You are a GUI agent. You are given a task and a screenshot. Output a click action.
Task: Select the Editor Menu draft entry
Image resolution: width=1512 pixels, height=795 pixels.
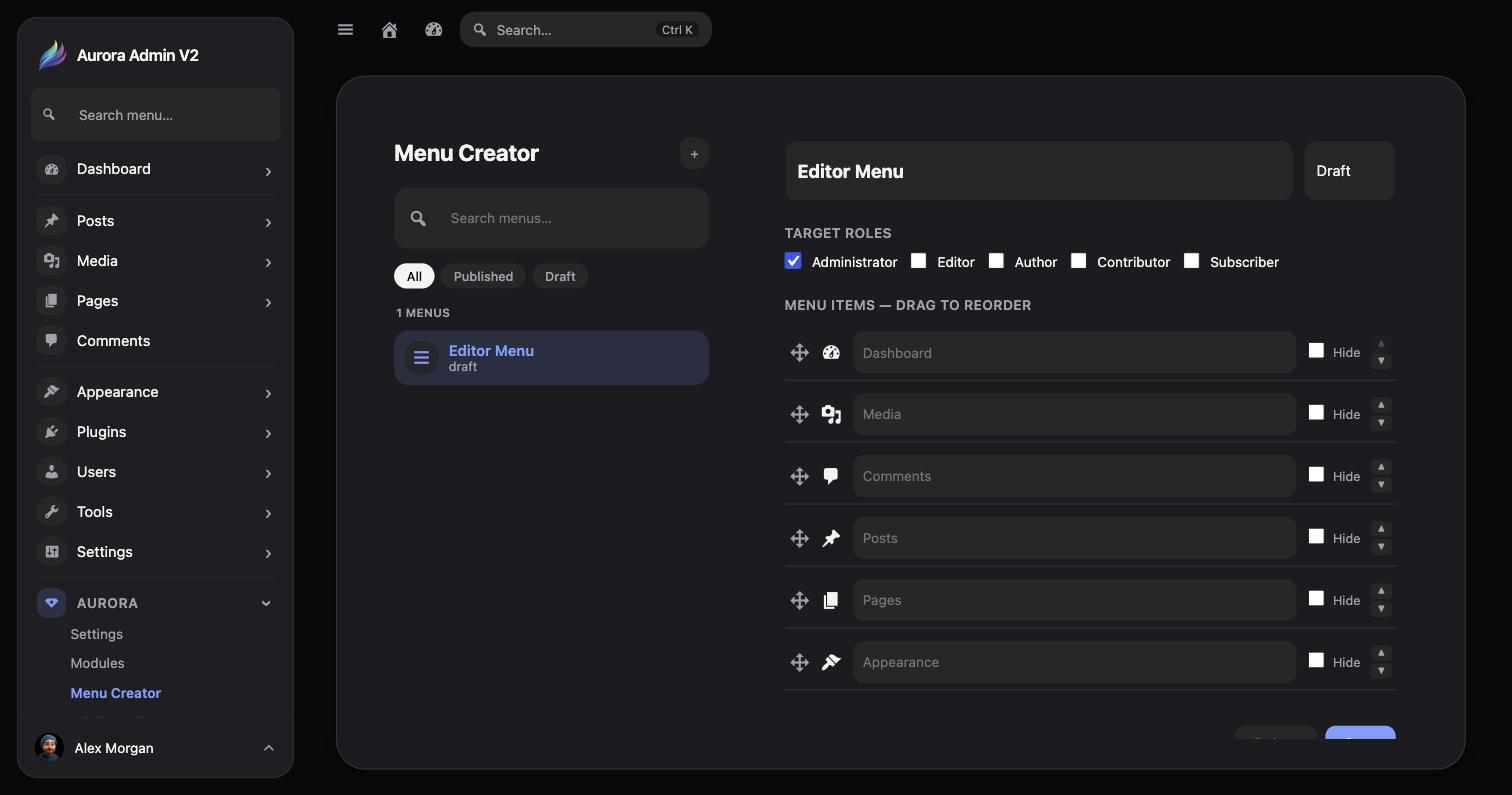(551, 358)
